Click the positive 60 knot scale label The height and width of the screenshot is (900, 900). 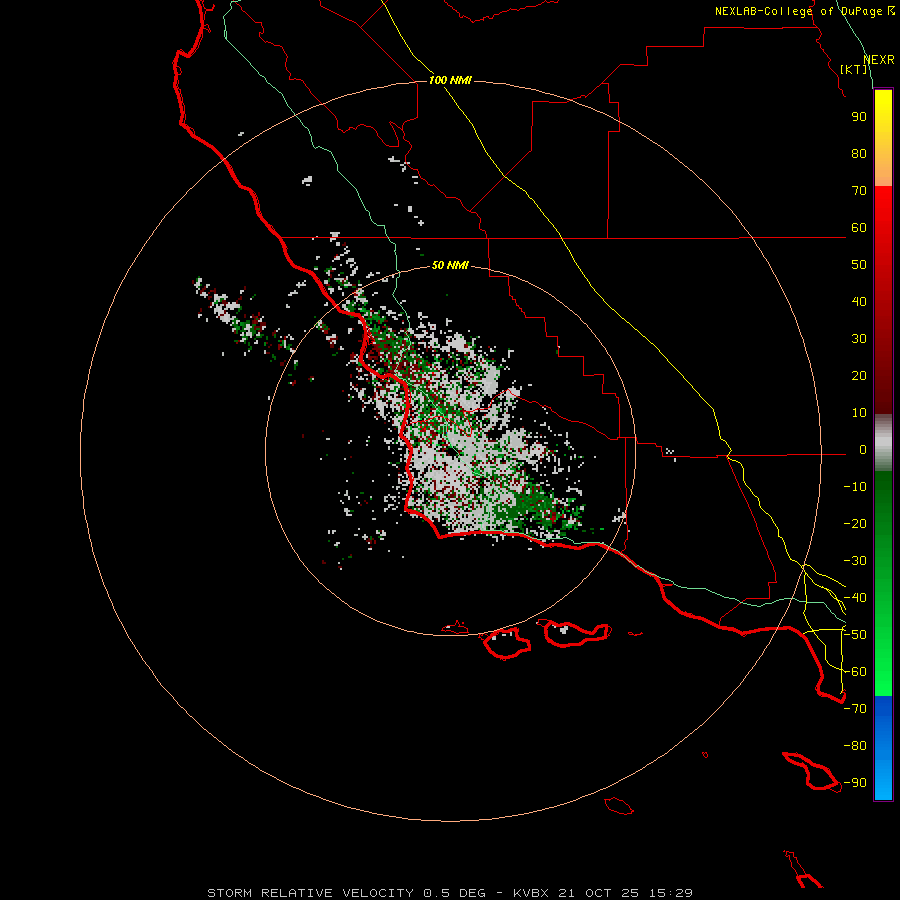(x=859, y=228)
